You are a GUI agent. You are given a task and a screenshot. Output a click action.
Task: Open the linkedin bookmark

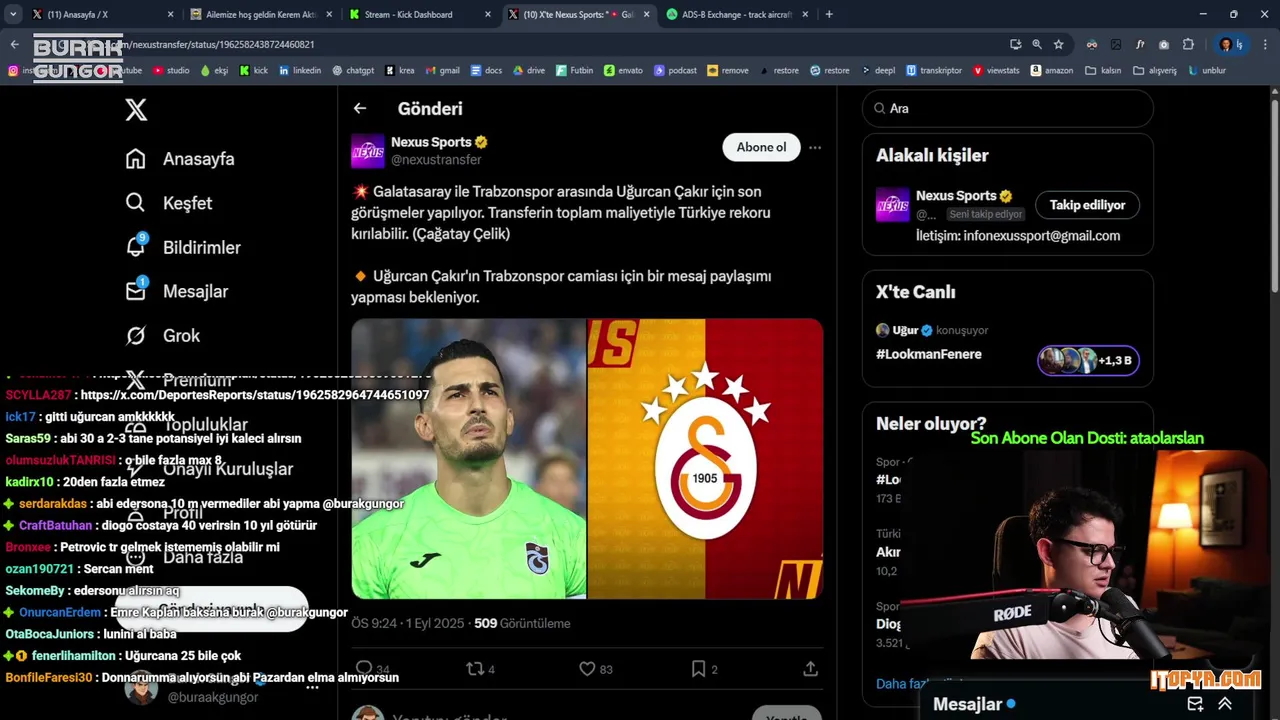[x=300, y=71]
